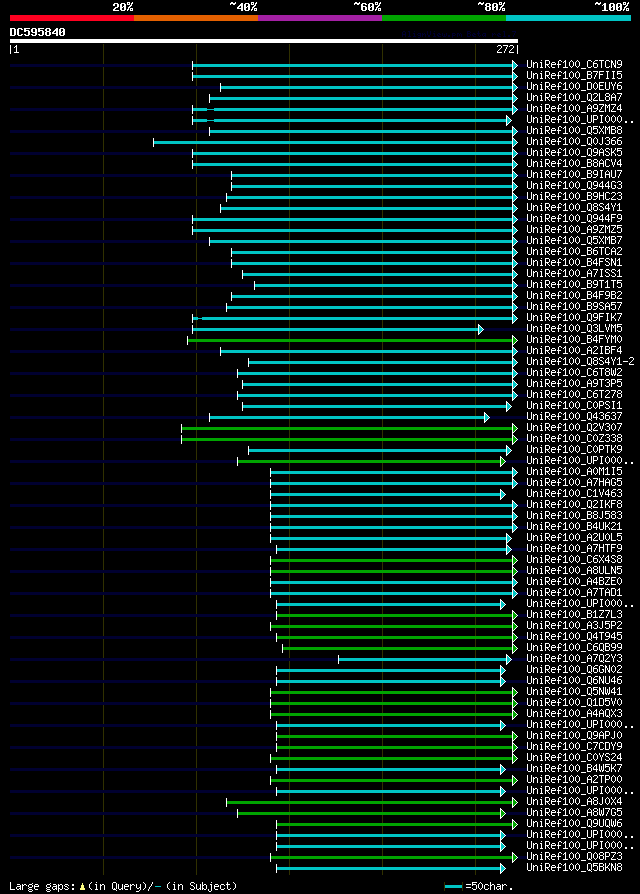Click the label UniRef100_A7HTF9
This screenshot has width=640, height=894.
574,548
